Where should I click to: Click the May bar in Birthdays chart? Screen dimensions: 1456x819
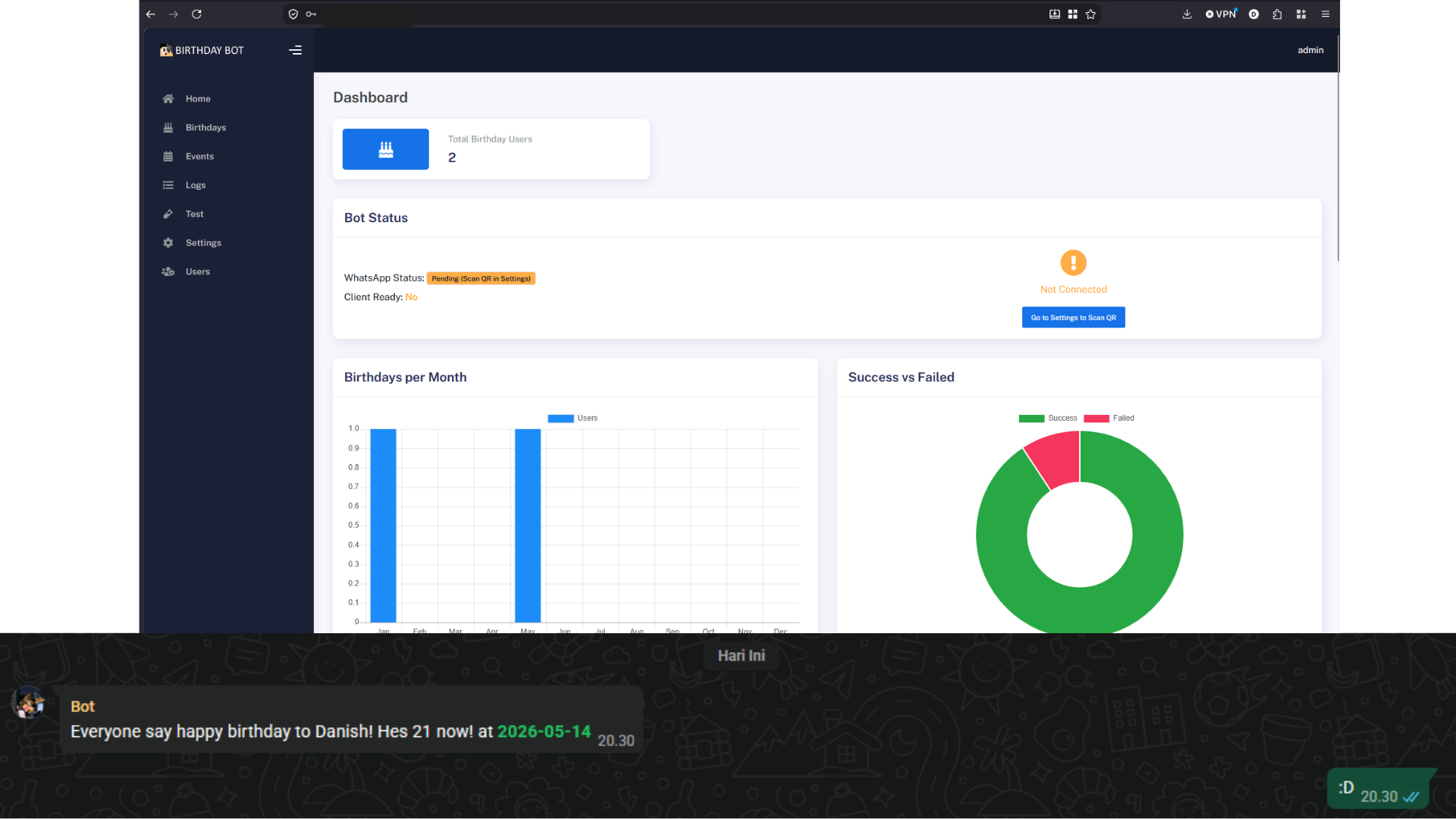(x=528, y=526)
